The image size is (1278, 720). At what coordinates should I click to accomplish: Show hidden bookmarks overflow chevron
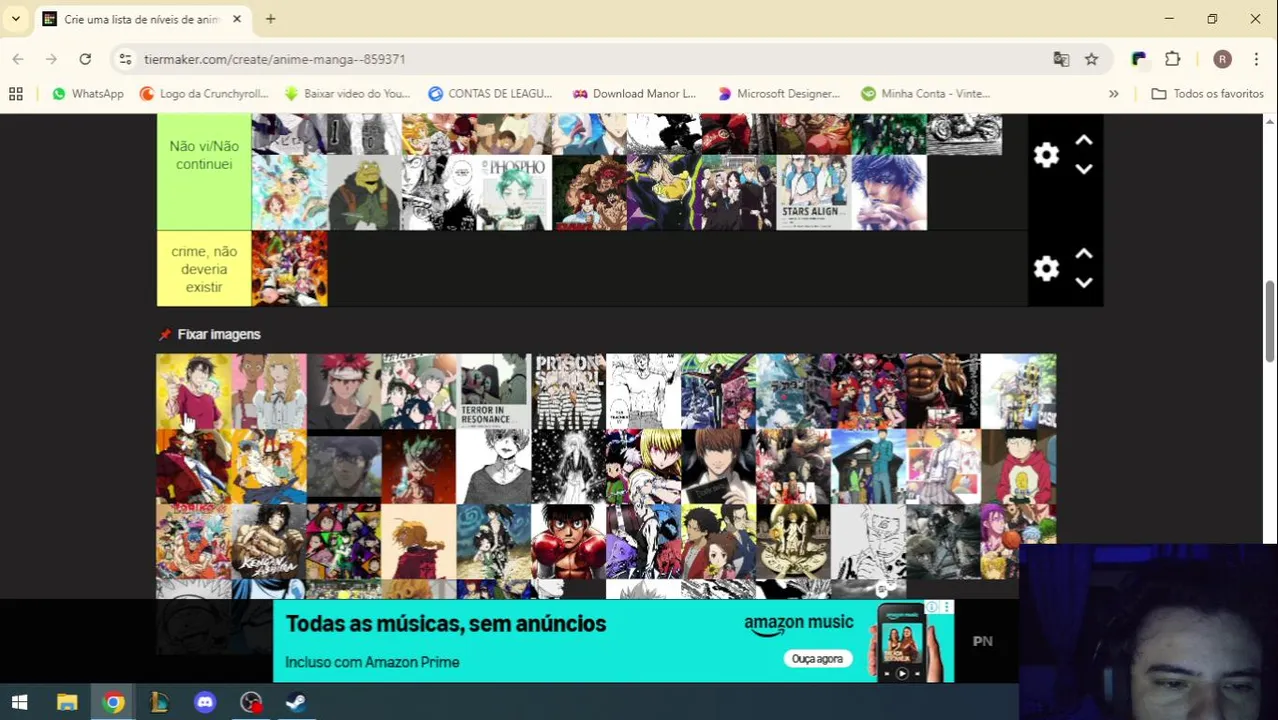(x=1113, y=93)
